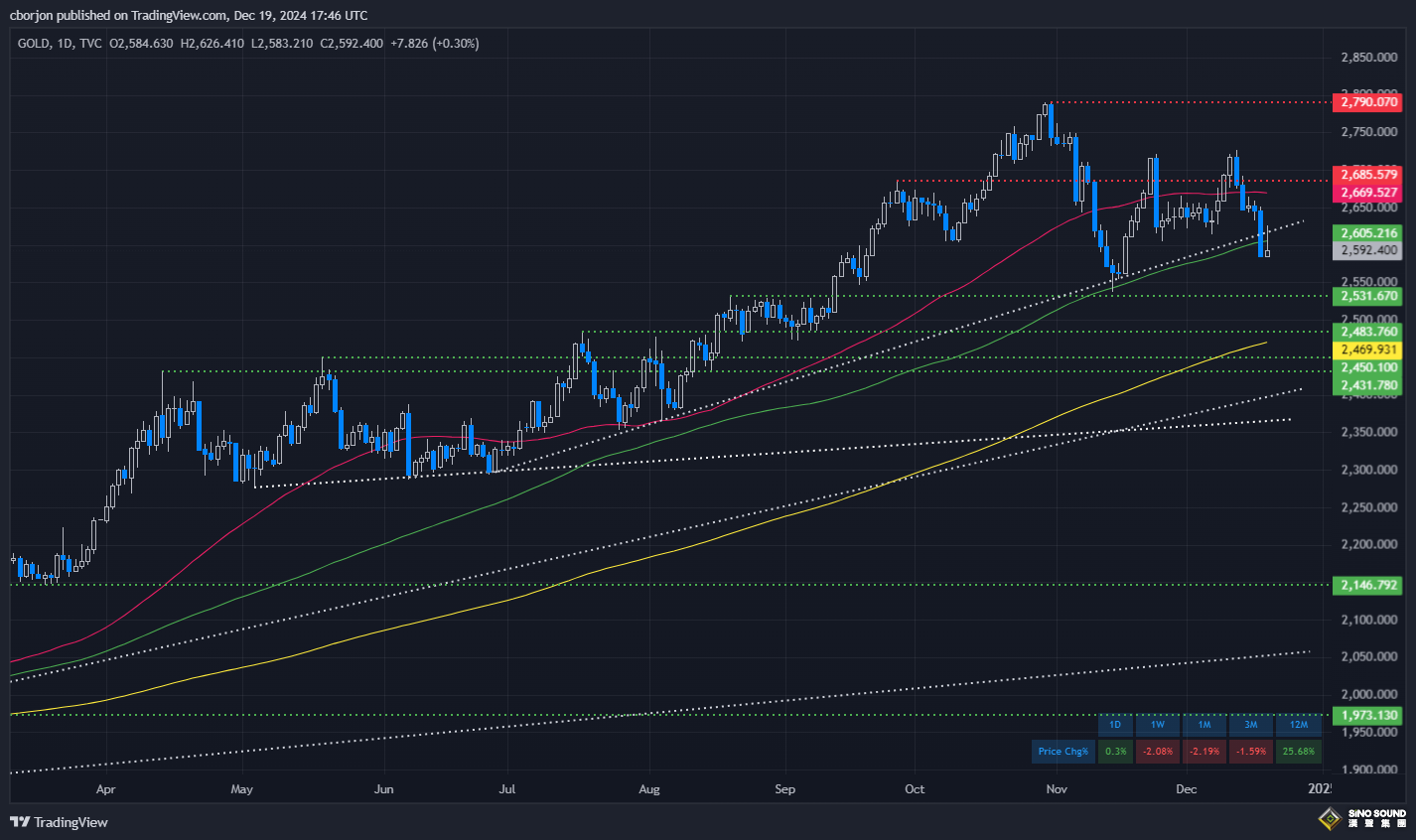This screenshot has height=840, width=1416.
Task: Click the Price Chg% label cell
Action: [x=1062, y=752]
